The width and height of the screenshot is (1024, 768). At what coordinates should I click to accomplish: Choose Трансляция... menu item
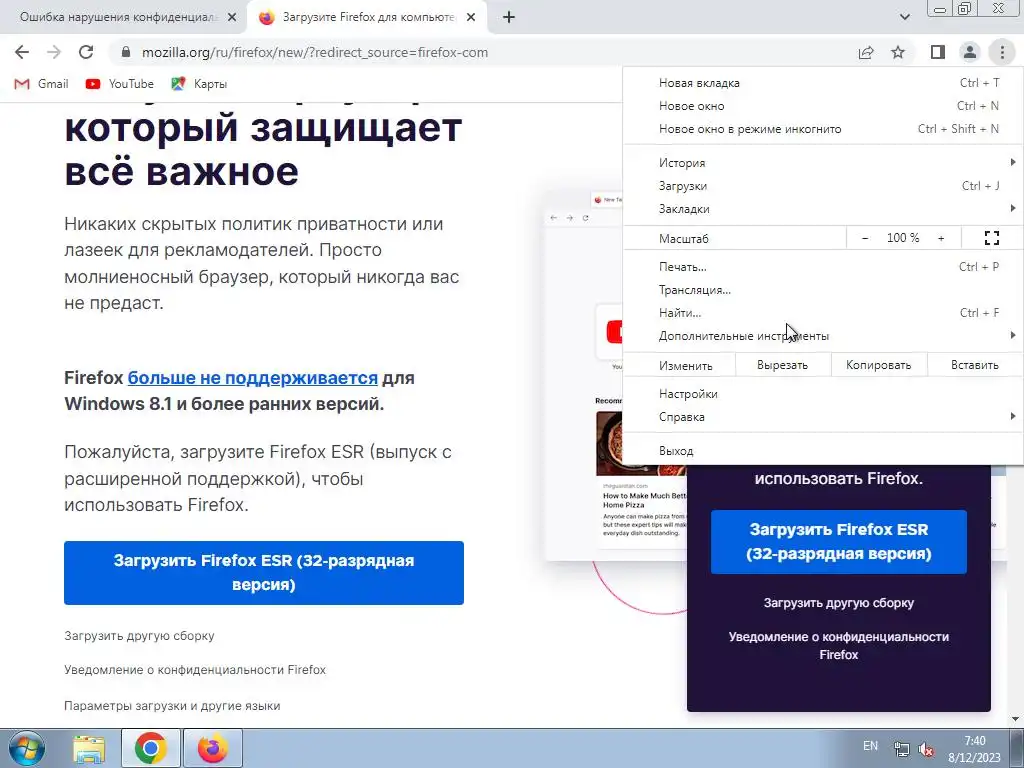(x=823, y=290)
